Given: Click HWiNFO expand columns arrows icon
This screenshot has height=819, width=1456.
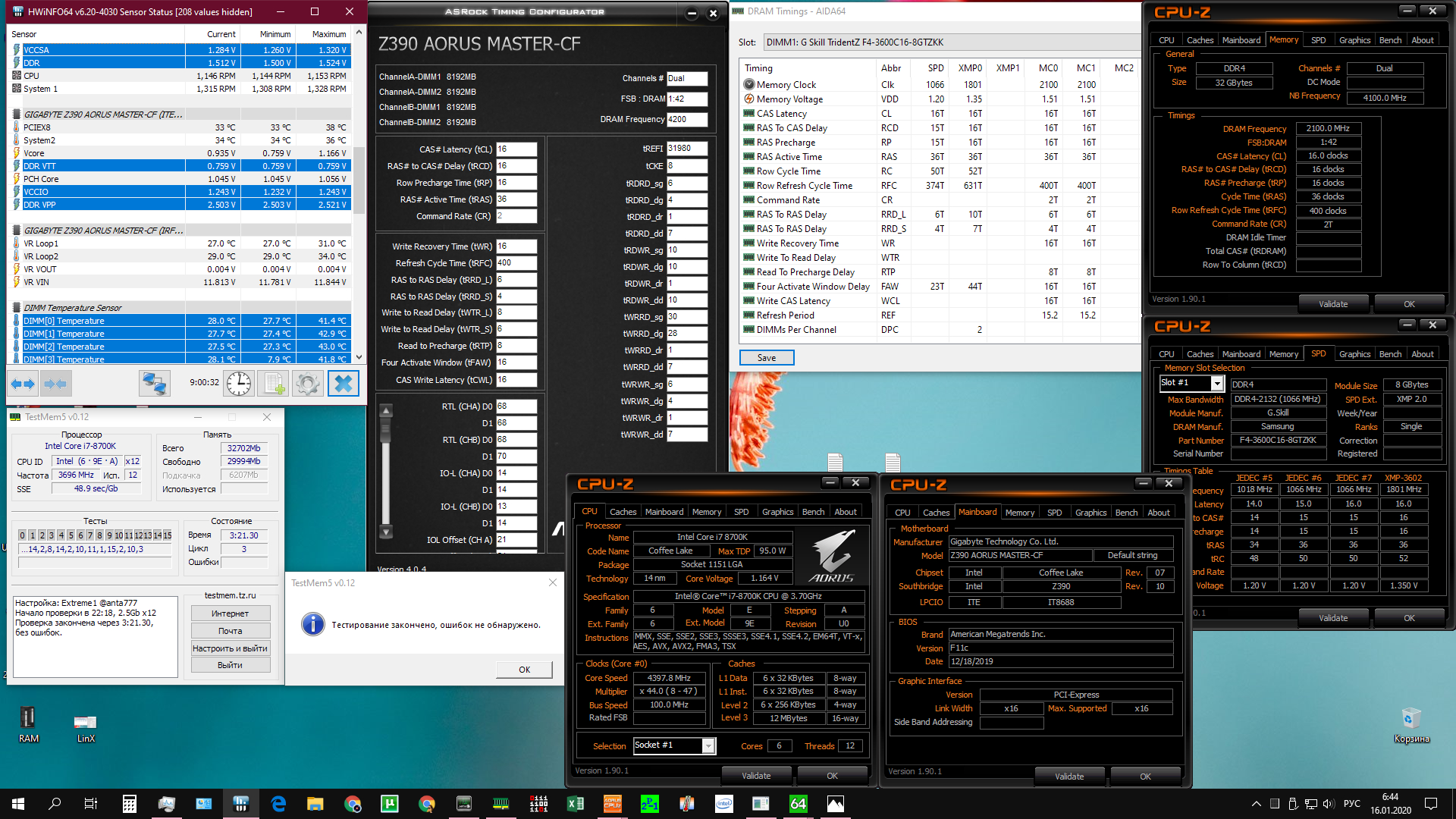Looking at the screenshot, I should [x=23, y=384].
